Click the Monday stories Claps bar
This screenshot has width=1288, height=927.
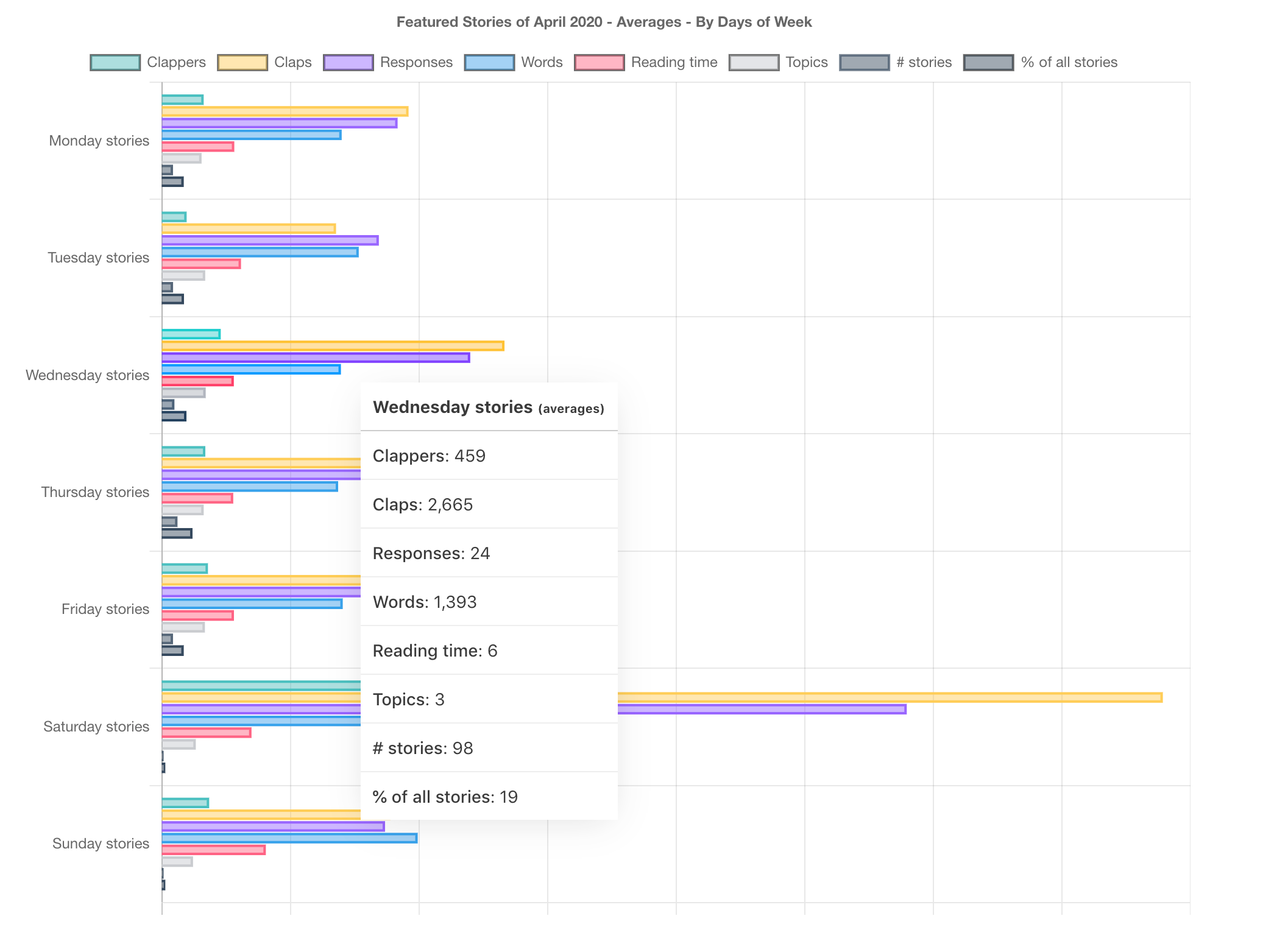pos(285,111)
